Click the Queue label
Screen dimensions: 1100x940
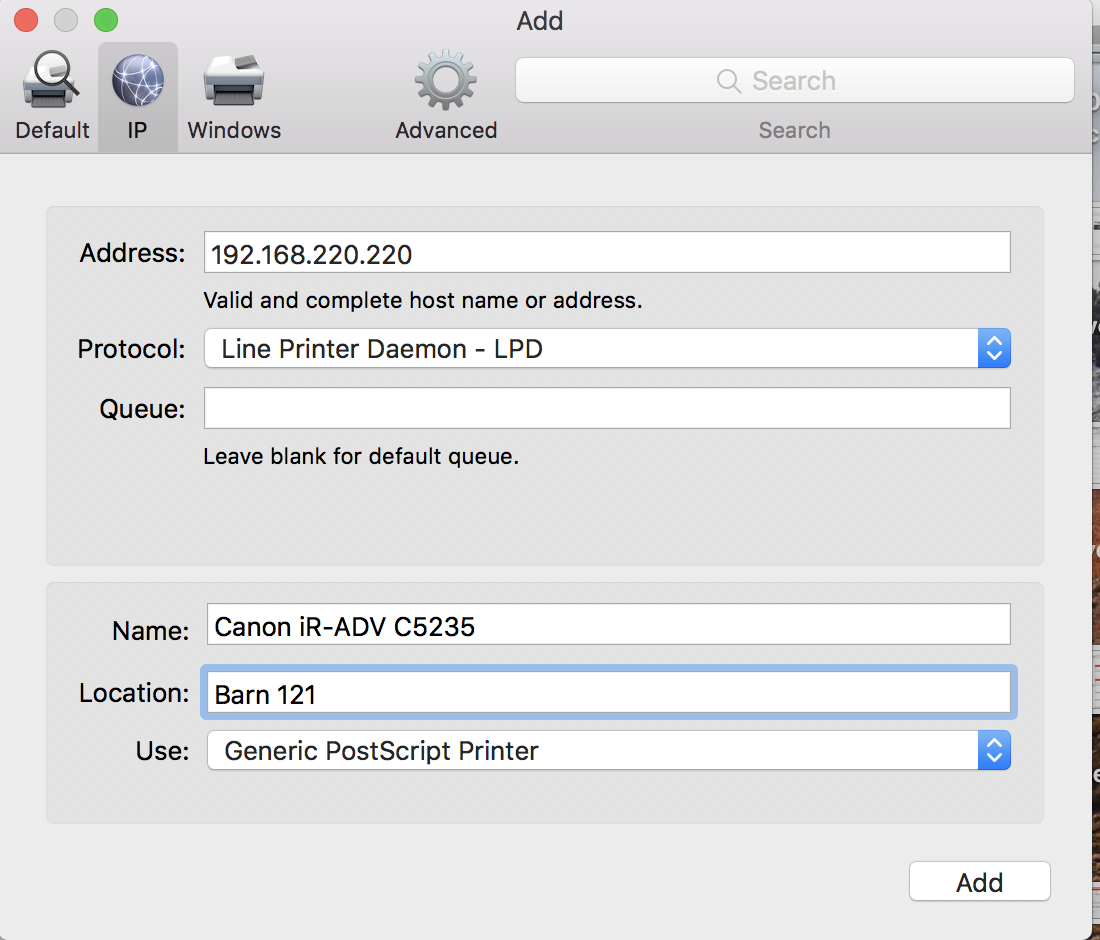point(142,409)
